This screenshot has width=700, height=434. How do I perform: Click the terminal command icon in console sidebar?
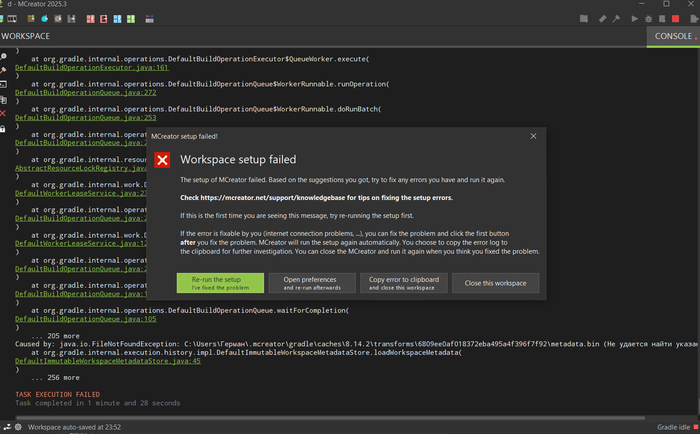[4, 85]
